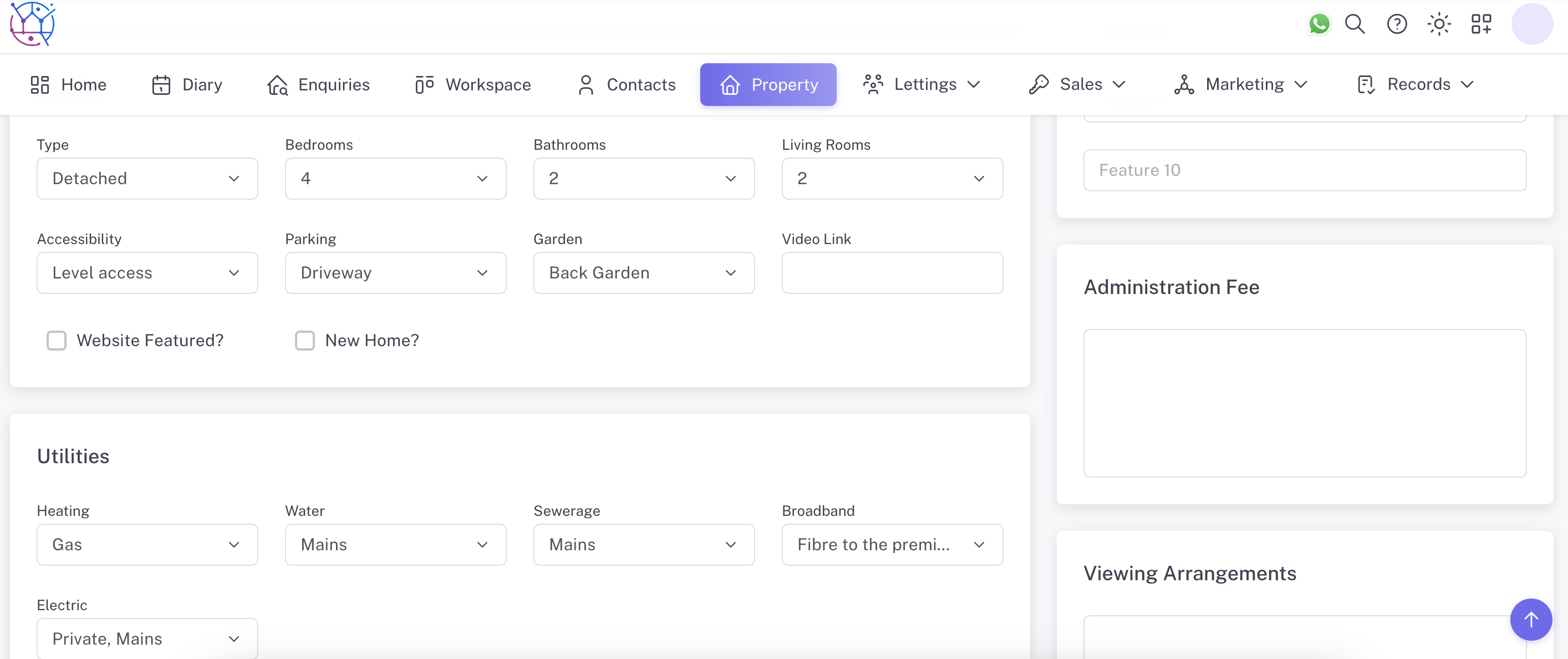Open the help question mark icon
Viewport: 1568px width, 659px height.
click(x=1396, y=24)
